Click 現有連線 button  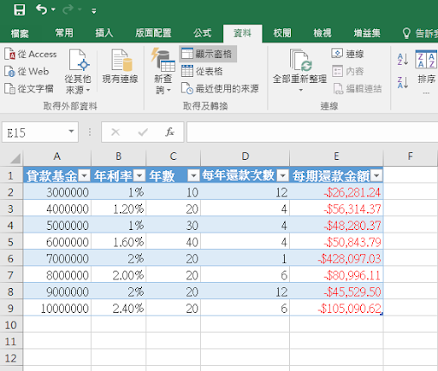click(x=120, y=66)
